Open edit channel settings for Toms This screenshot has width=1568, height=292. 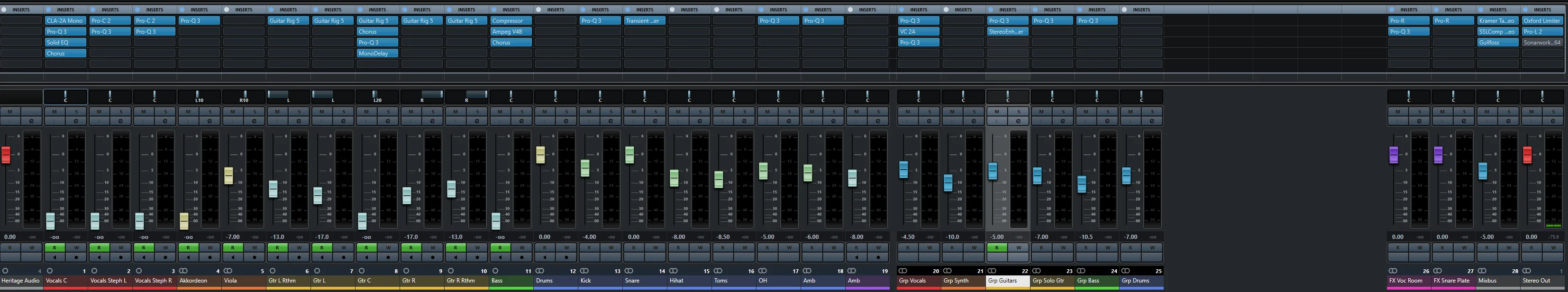tap(745, 121)
